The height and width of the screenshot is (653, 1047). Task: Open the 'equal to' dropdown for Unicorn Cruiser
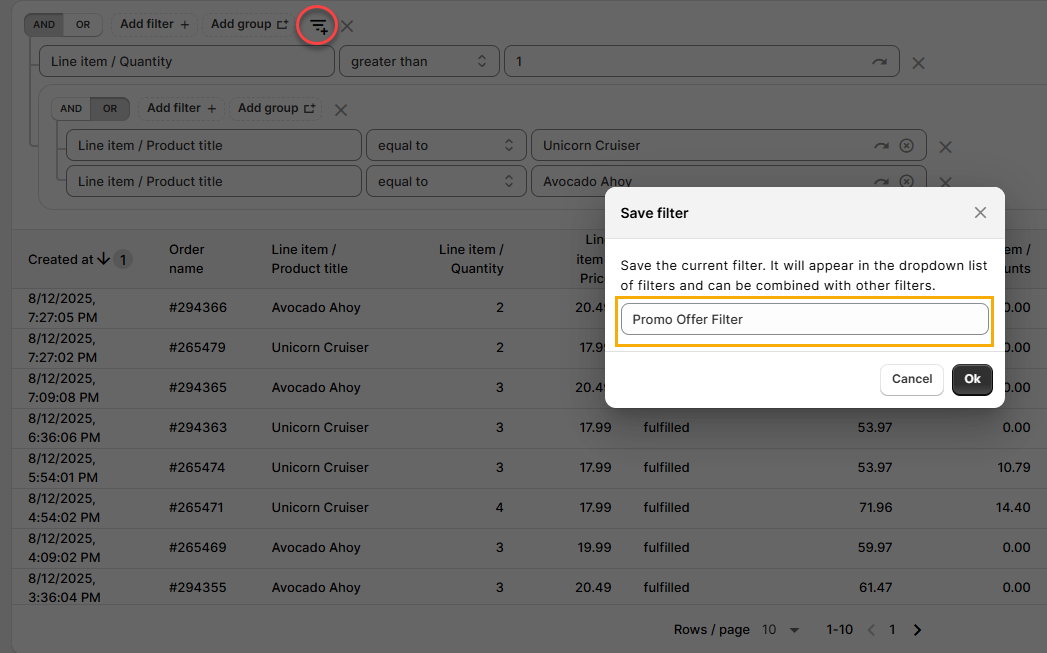click(445, 146)
